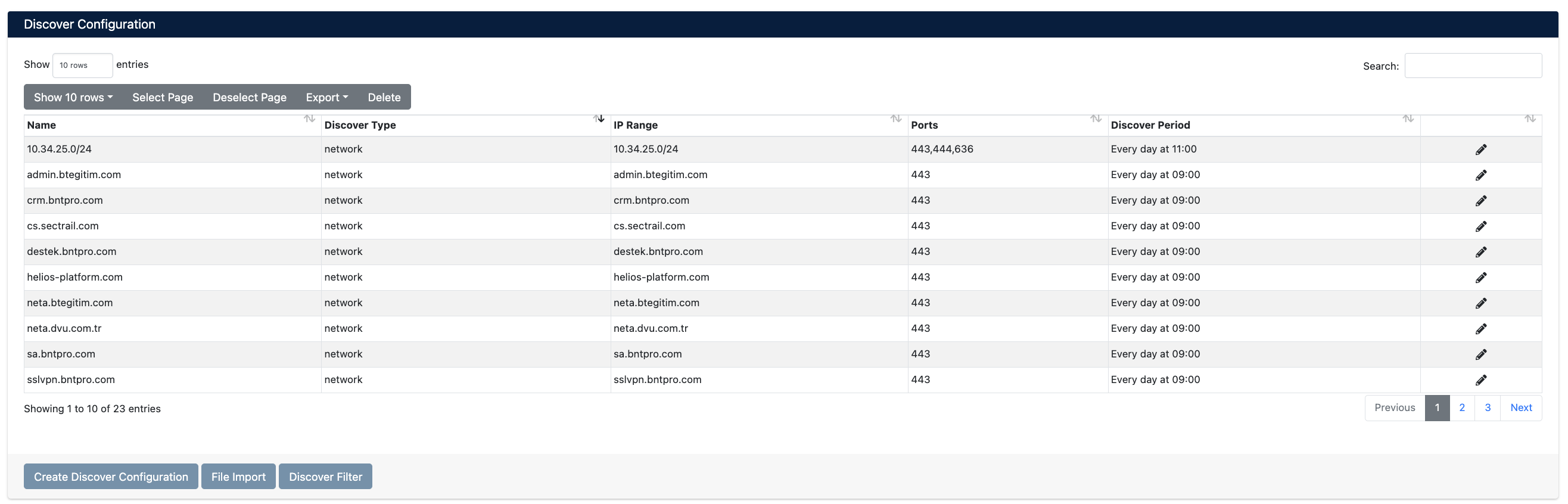The height and width of the screenshot is (504, 1568).
Task: Select the destek.bntpro.com table row
Action: coord(72,252)
